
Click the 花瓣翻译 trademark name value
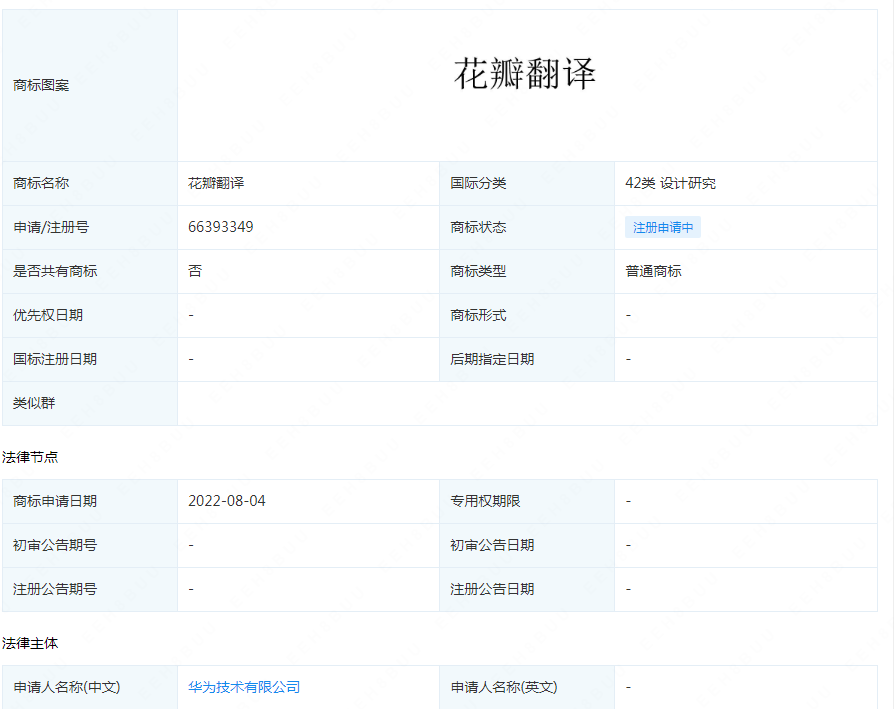[216, 183]
